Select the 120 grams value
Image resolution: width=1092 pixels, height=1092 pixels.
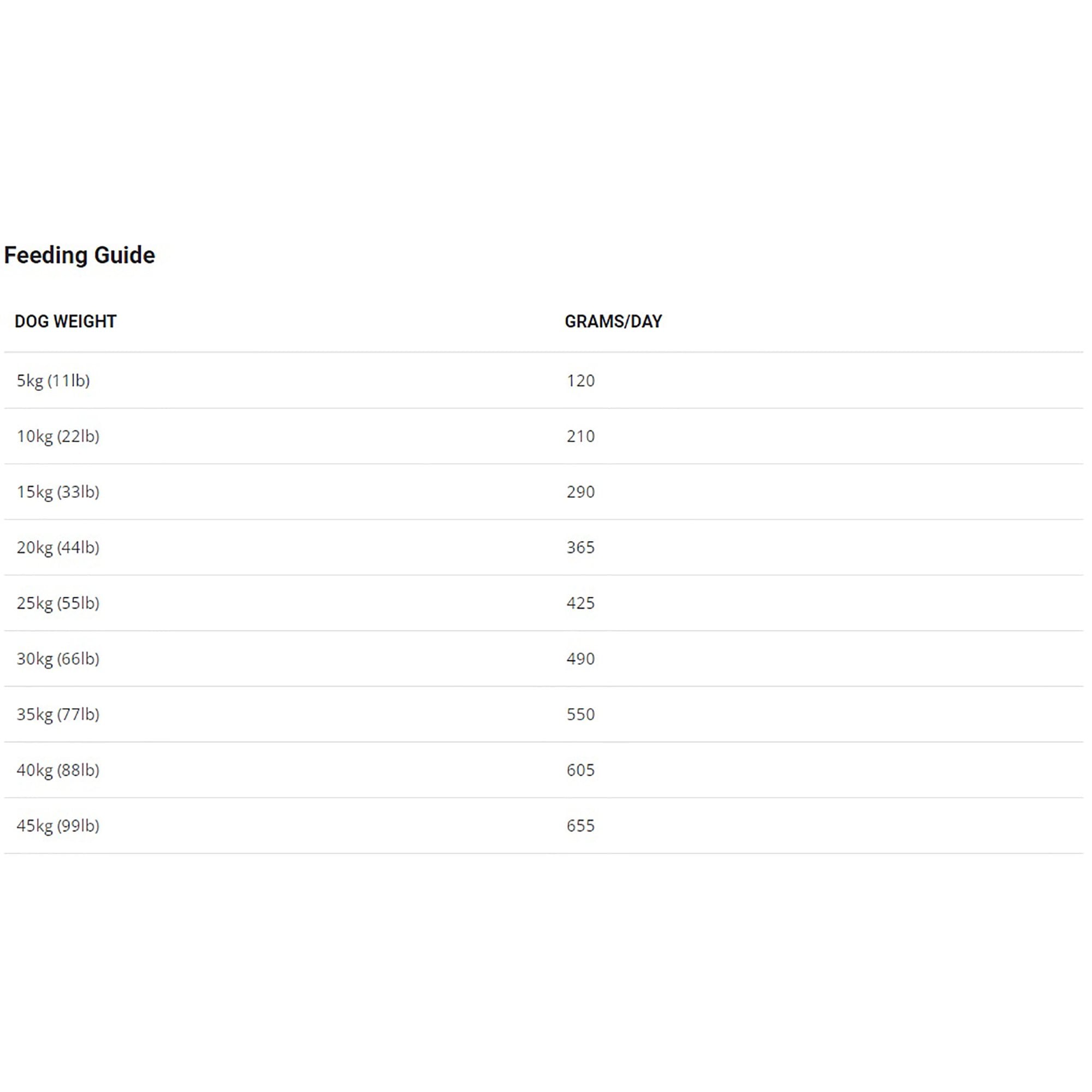click(x=580, y=381)
